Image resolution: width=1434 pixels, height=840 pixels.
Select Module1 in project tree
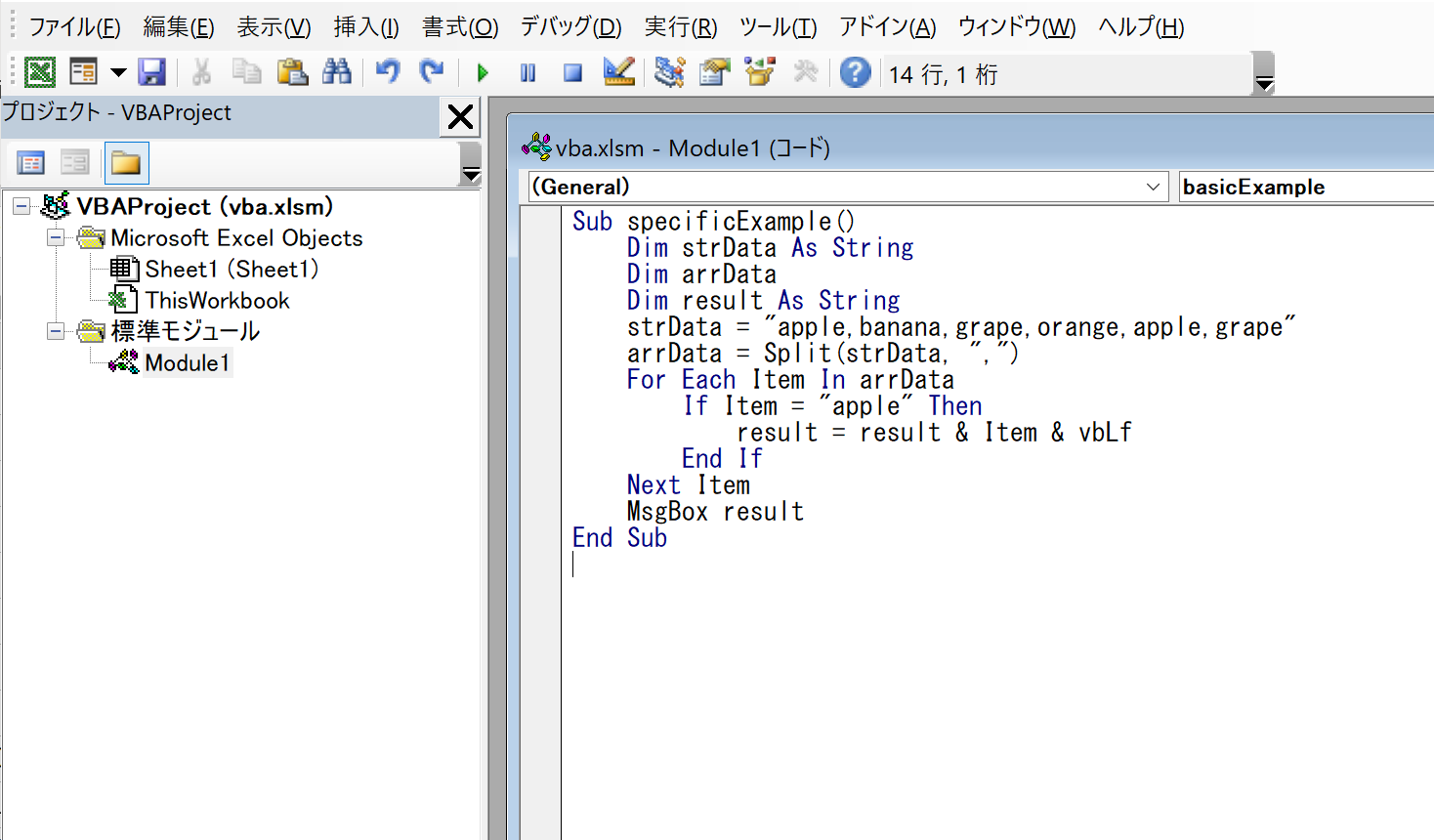188,362
